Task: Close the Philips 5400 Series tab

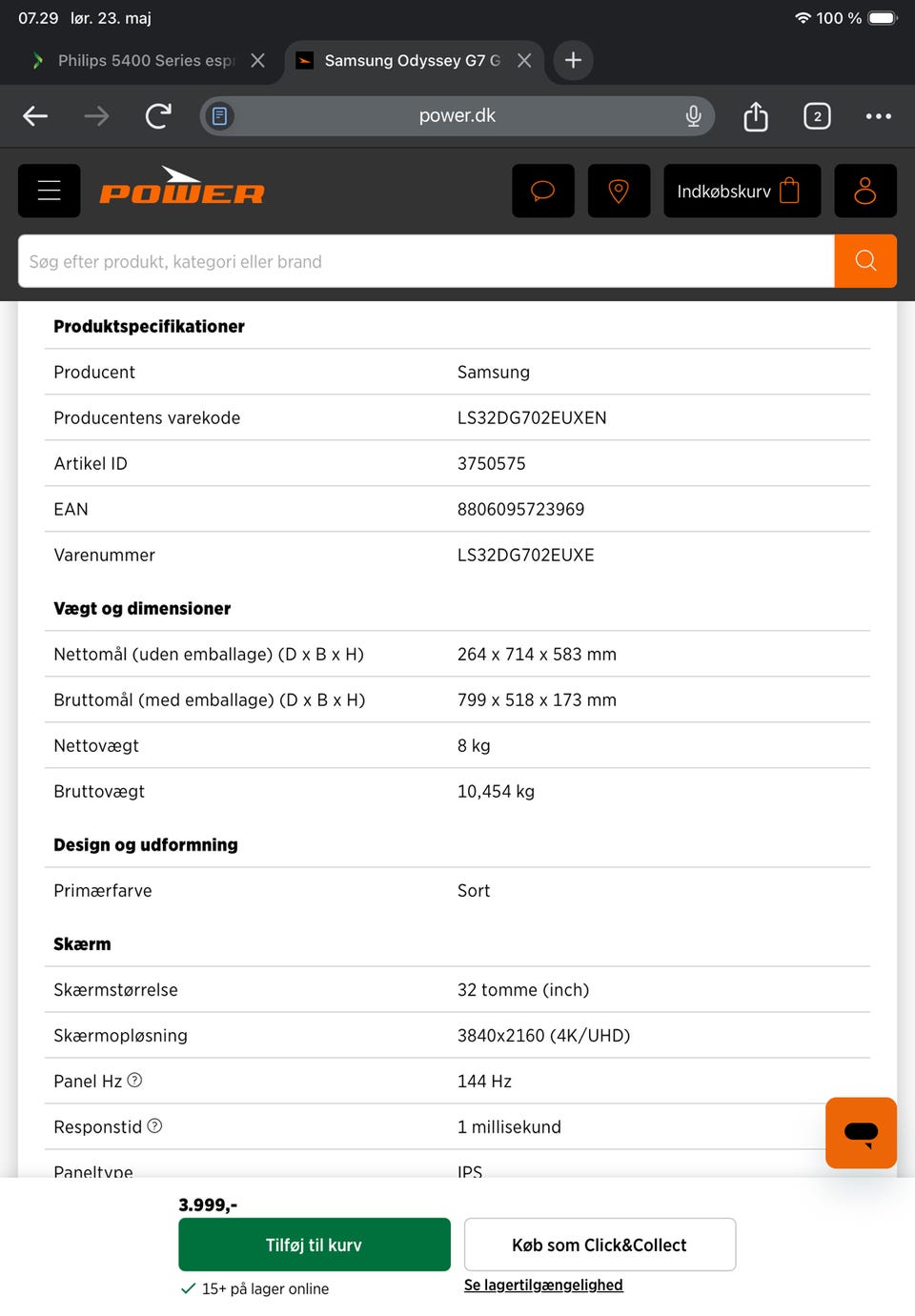Action: 257,60
